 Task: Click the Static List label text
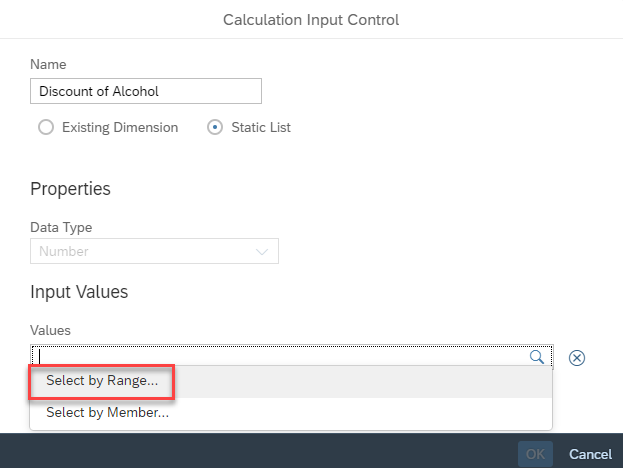coord(261,127)
